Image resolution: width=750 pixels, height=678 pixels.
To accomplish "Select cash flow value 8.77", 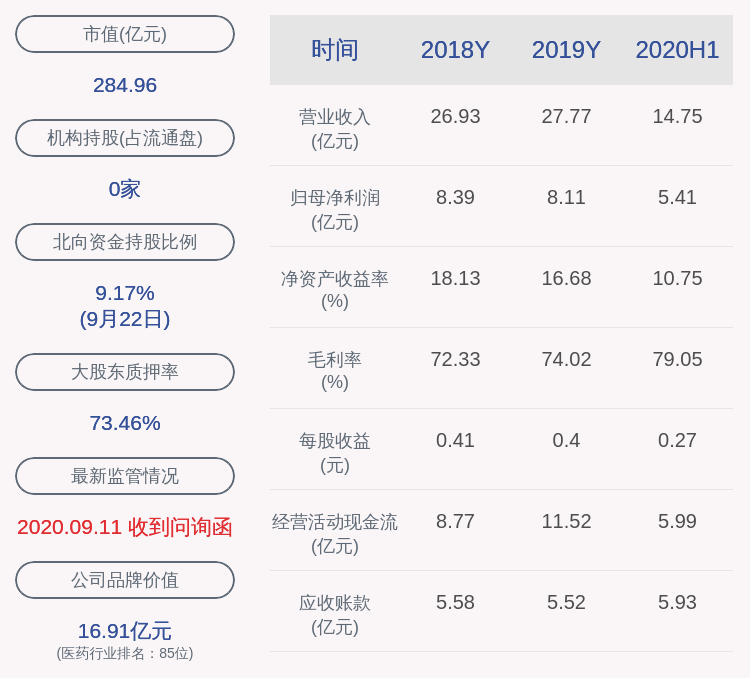I will (455, 521).
